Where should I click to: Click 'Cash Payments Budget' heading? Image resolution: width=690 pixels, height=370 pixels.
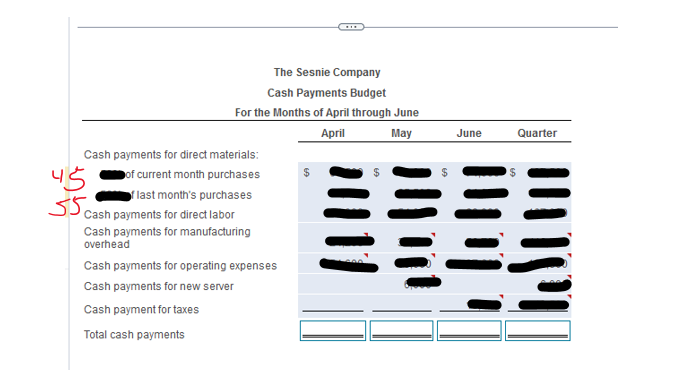[327, 93]
